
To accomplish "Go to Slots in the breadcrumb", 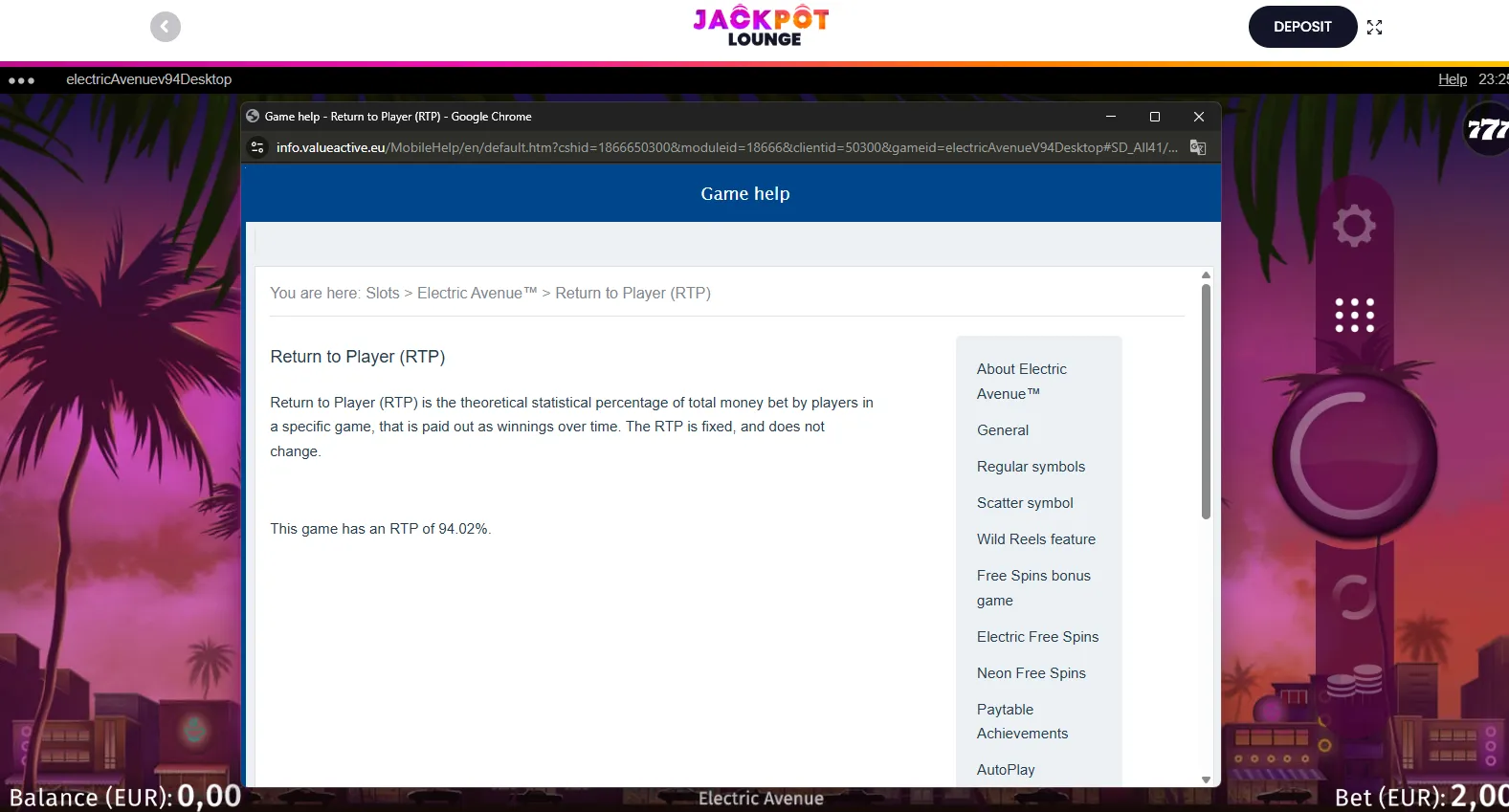I will 383,293.
